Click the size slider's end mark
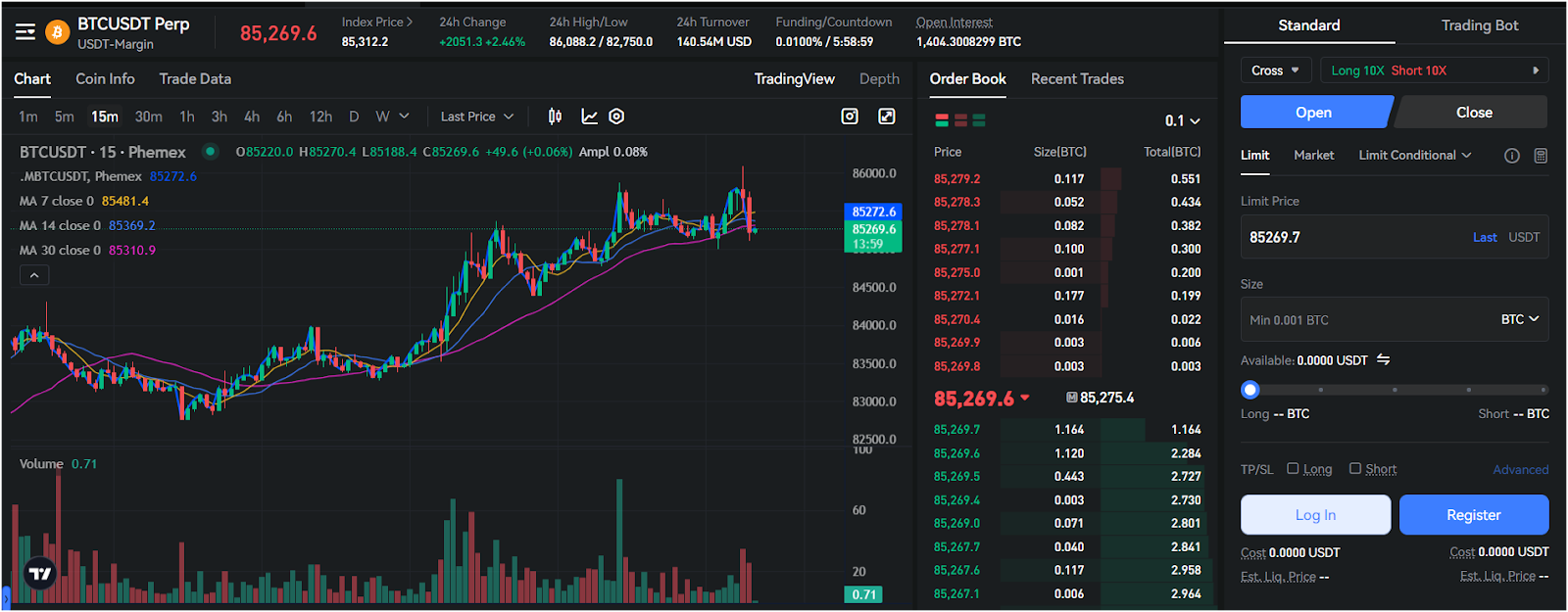Image resolution: width=1568 pixels, height=612 pixels. pos(1544,390)
